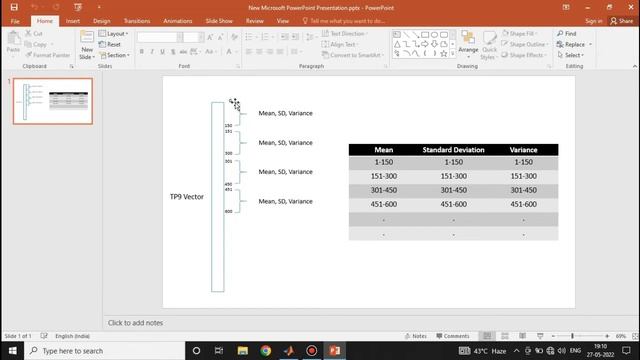Click the Save icon in the title bar

click(x=14, y=7)
